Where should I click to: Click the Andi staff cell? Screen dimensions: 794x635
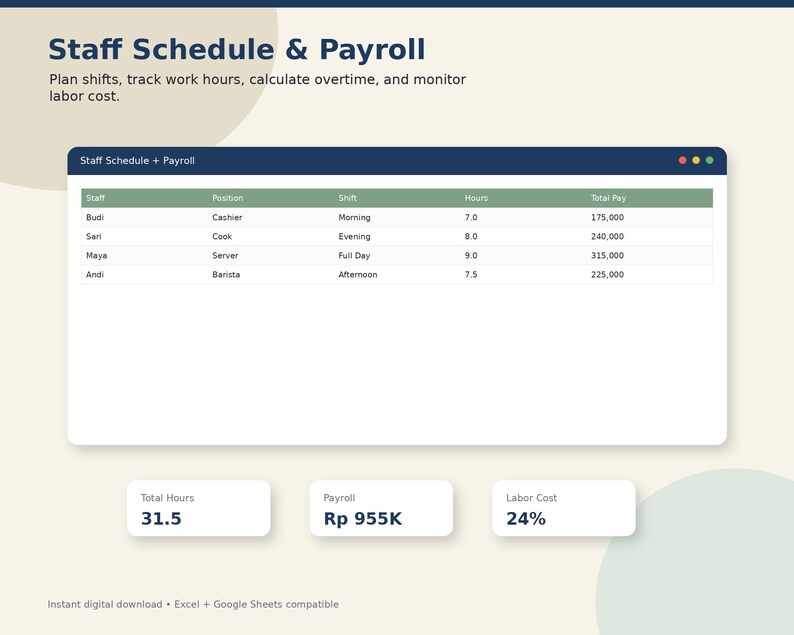click(x=144, y=274)
